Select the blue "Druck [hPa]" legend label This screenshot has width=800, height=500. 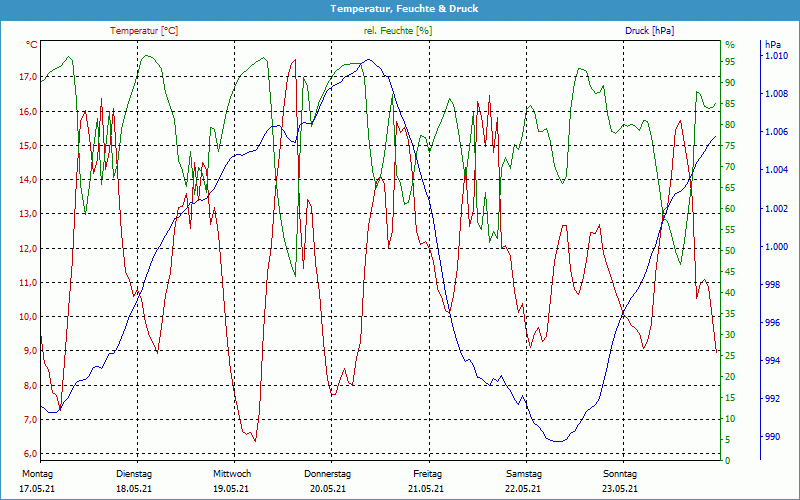[649, 31]
